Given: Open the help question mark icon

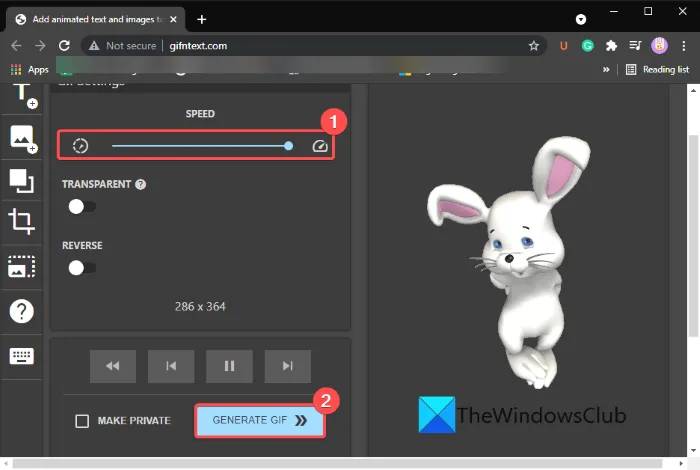Looking at the screenshot, I should tap(22, 311).
